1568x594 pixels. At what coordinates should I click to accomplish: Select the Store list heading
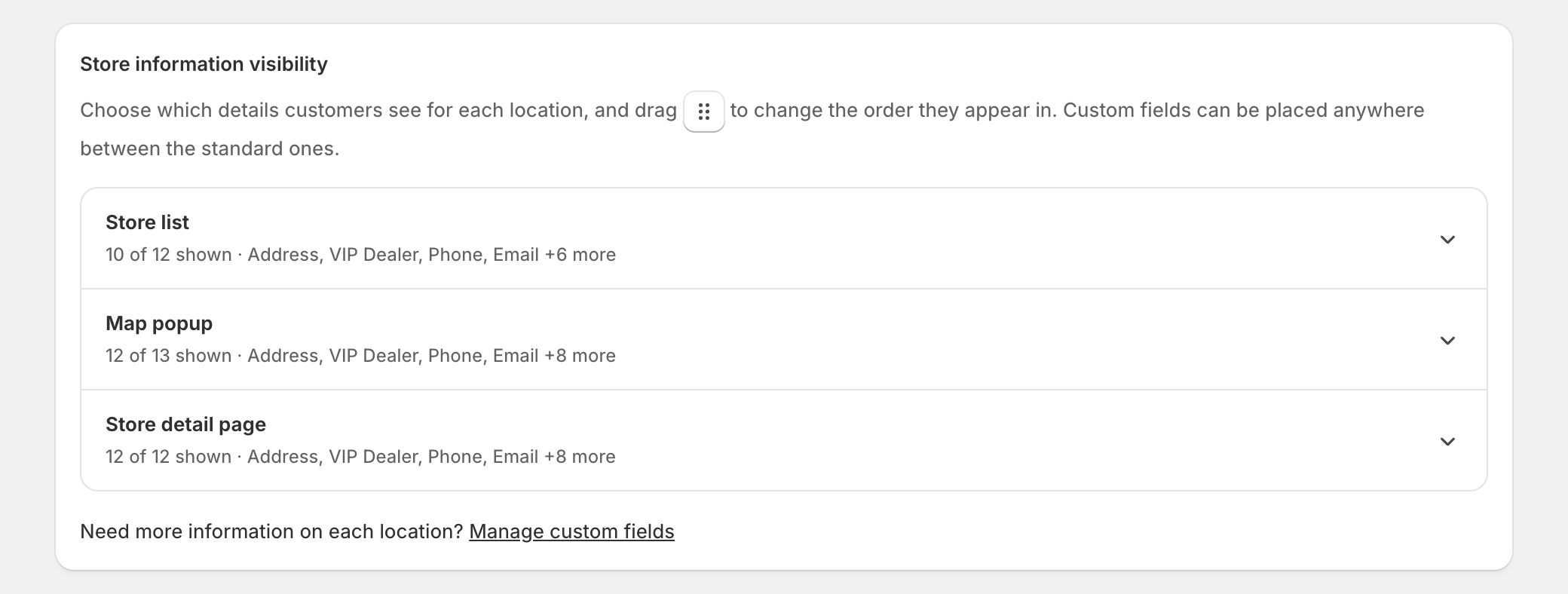pyautogui.click(x=147, y=222)
